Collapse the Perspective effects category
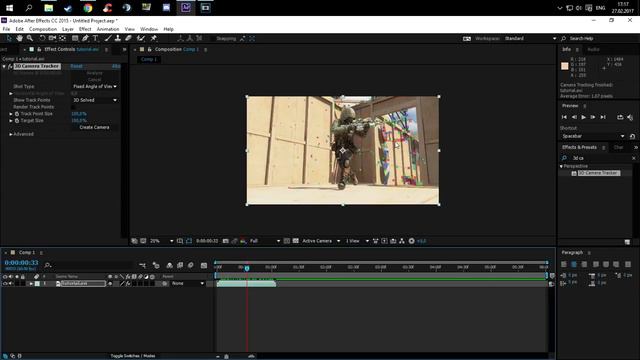This screenshot has width=640, height=360. [x=561, y=167]
